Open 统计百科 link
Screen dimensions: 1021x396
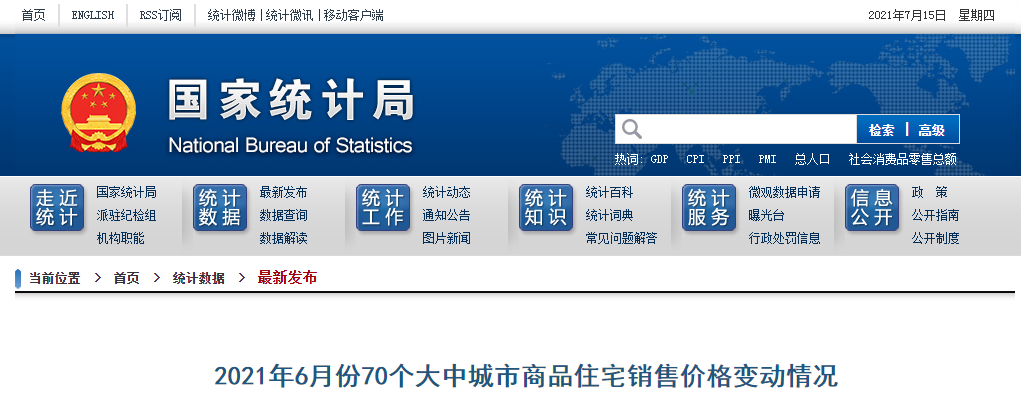coord(609,193)
